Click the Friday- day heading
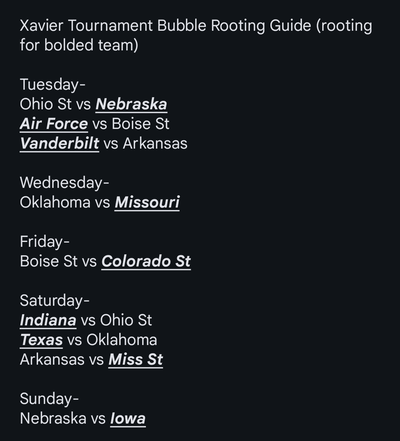 pyautogui.click(x=45, y=242)
